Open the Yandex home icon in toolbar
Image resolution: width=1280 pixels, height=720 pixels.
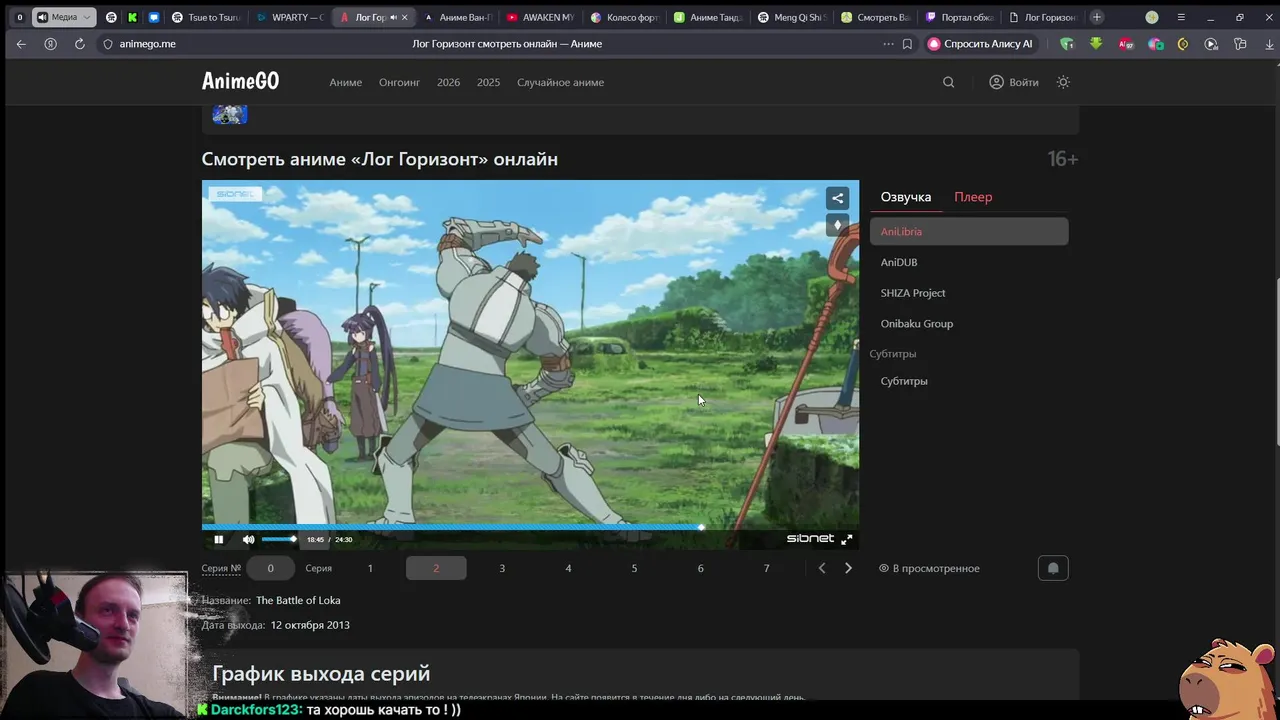[x=50, y=44]
